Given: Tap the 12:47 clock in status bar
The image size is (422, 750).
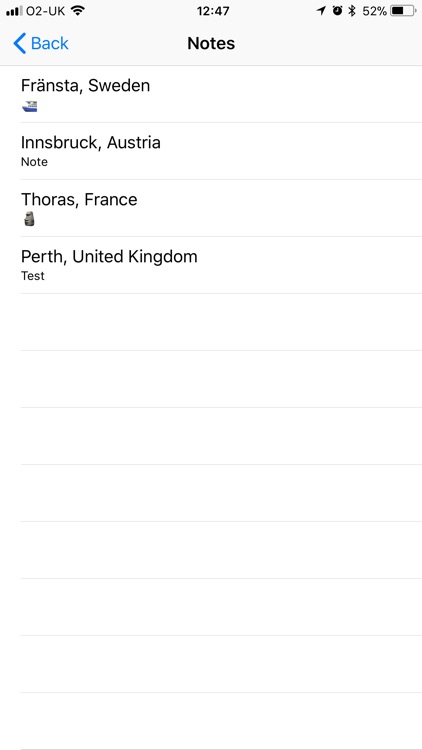Looking at the screenshot, I should click(x=213, y=11).
